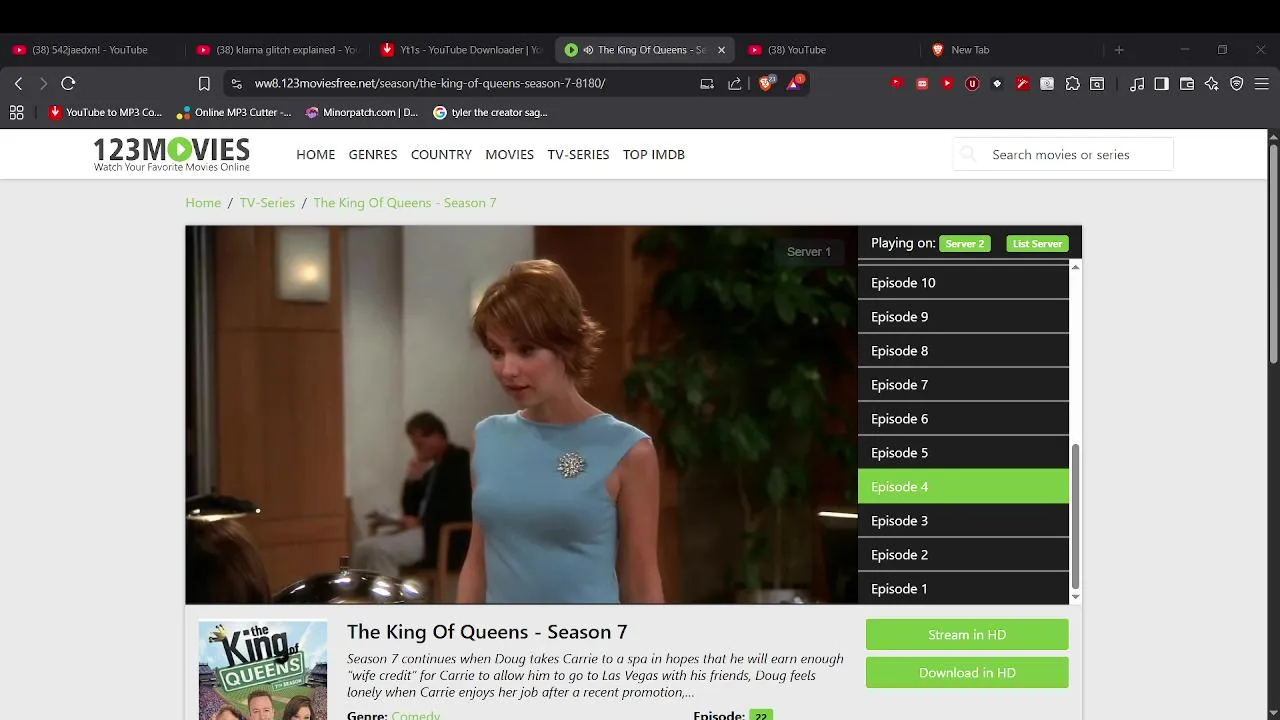This screenshot has height=720, width=1280.
Task: Click the Download in HD button
Action: [x=967, y=673]
